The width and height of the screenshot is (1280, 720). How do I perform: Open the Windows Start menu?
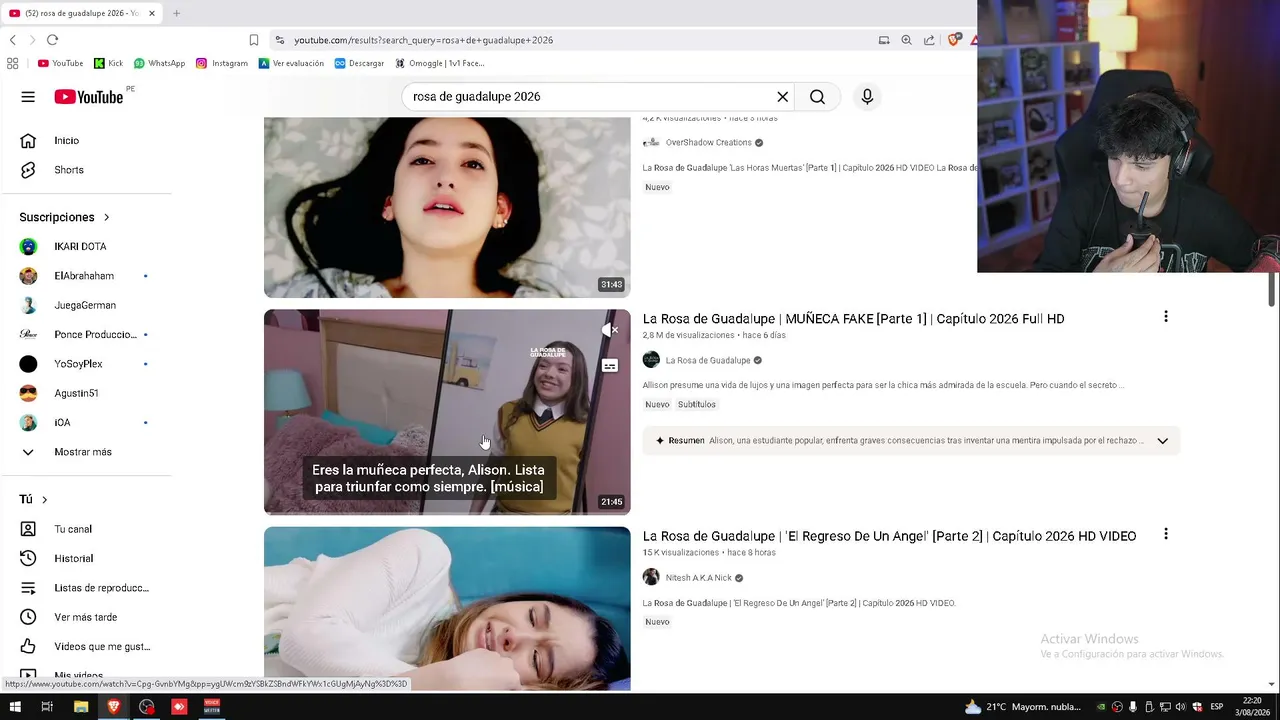[14, 707]
